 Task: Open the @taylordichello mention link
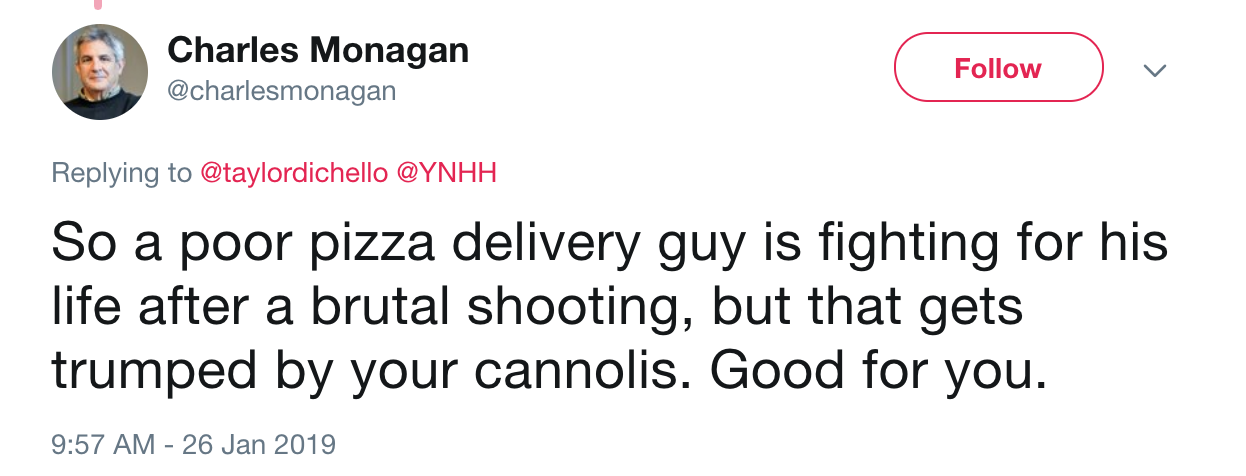(294, 173)
